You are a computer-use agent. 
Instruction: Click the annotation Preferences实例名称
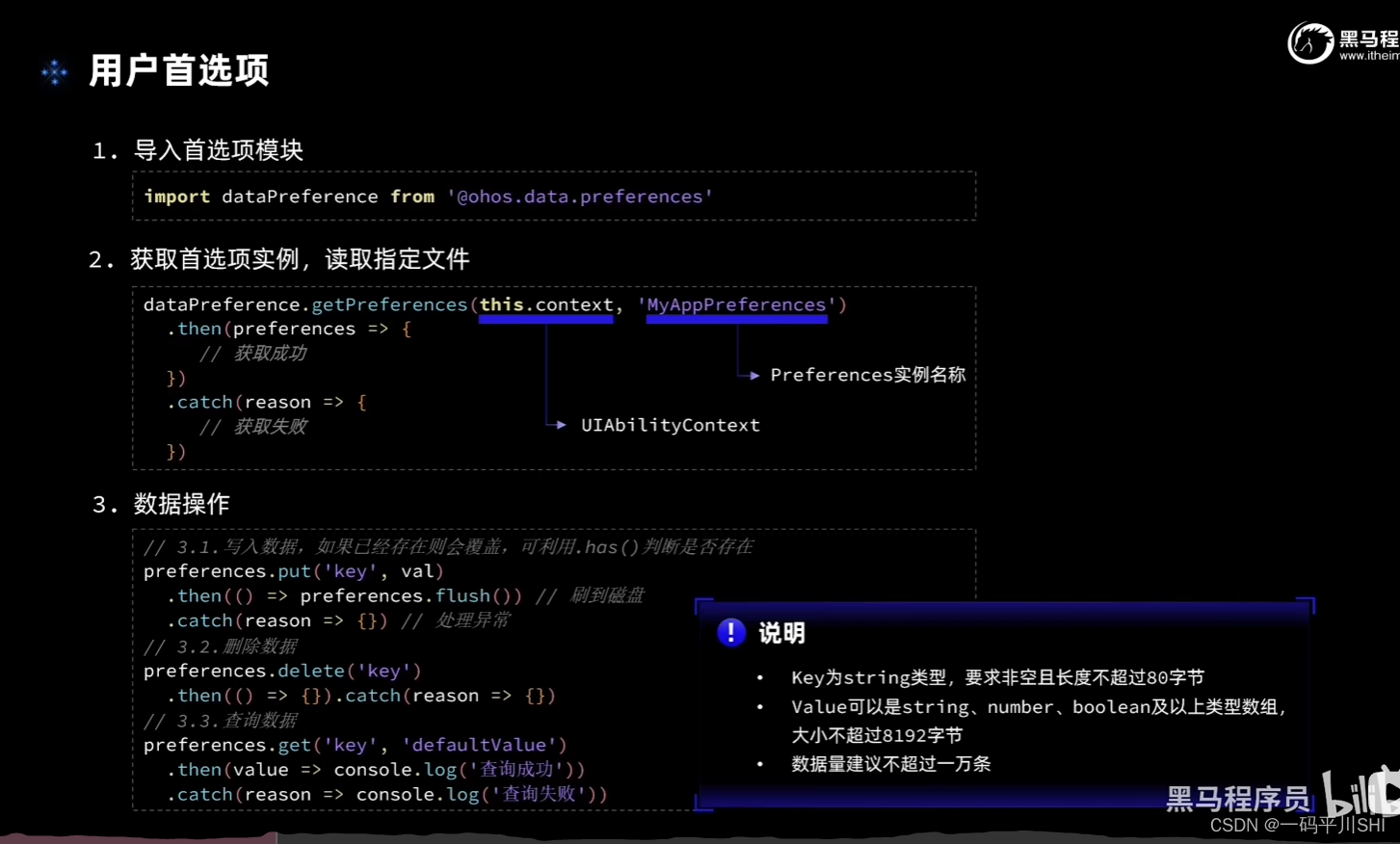(x=867, y=375)
